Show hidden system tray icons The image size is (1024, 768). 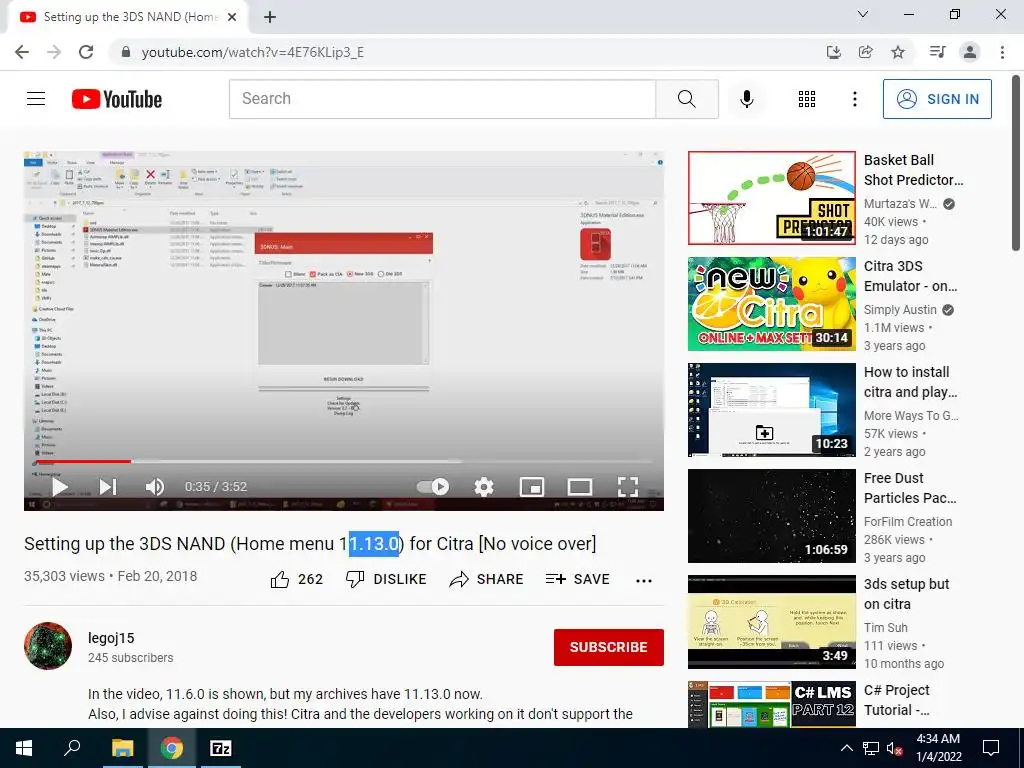[x=846, y=748]
